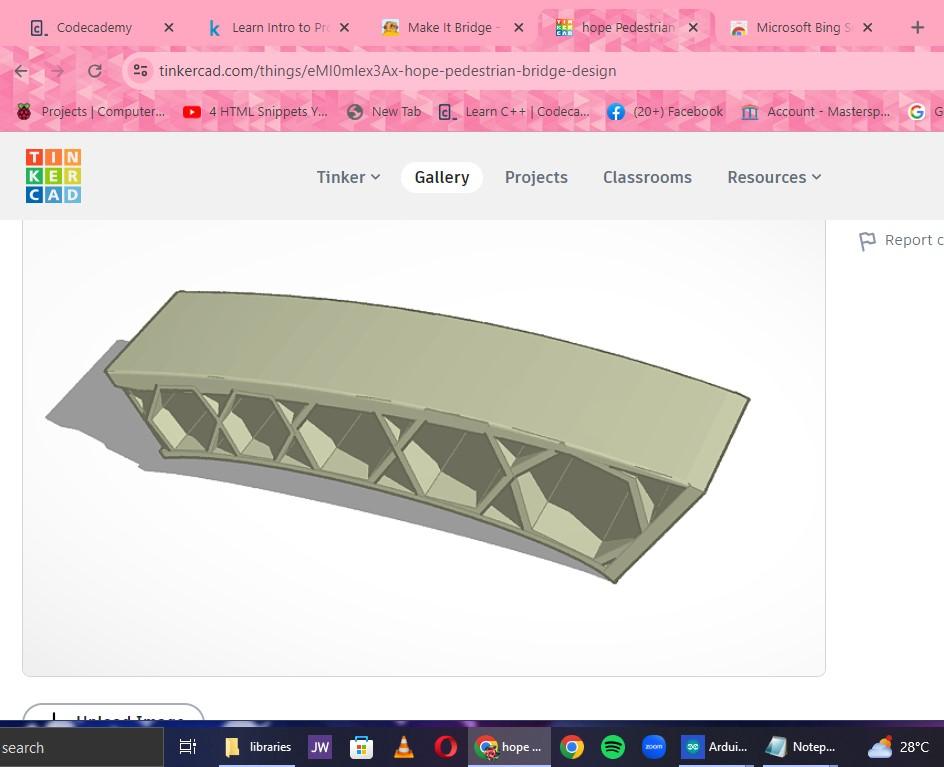This screenshot has height=767, width=944.
Task: Open the Projects nav item
Action: 536,177
